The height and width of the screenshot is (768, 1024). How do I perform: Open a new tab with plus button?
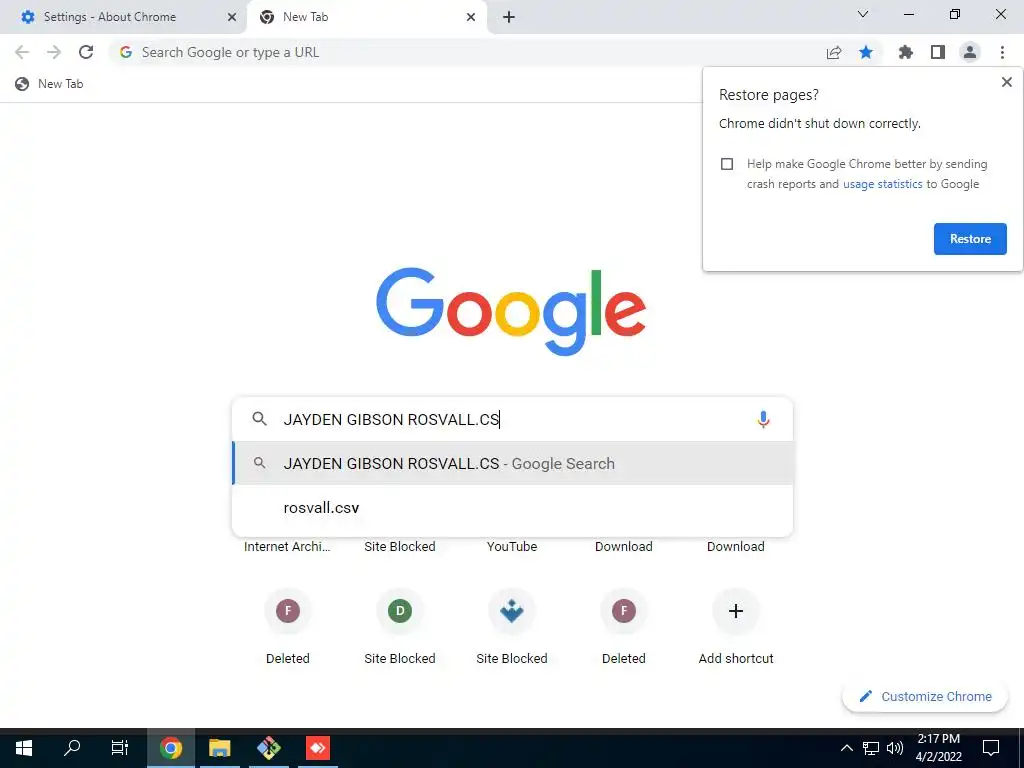click(x=509, y=17)
